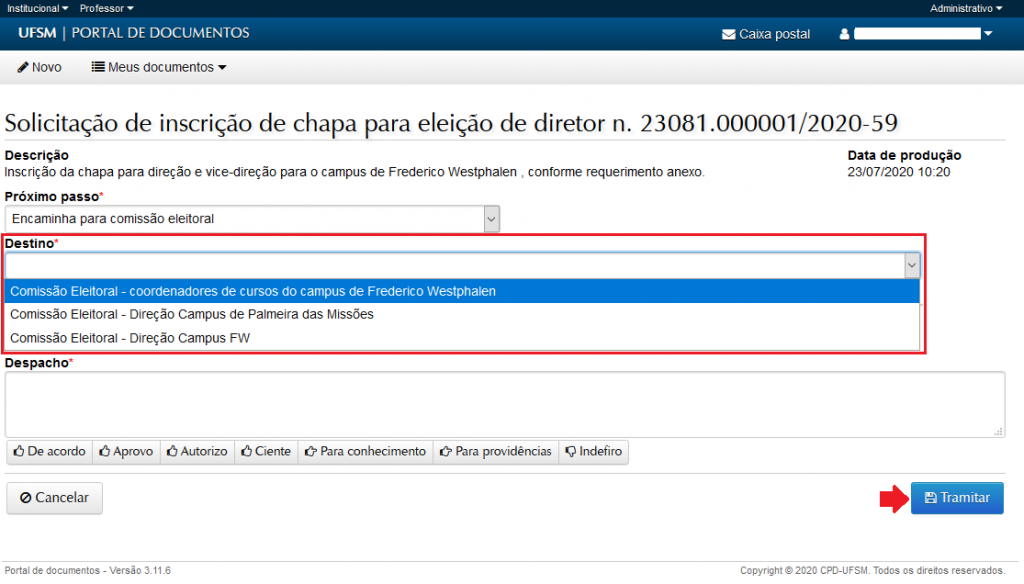Collapse the Destino dropdown arrow

911,265
